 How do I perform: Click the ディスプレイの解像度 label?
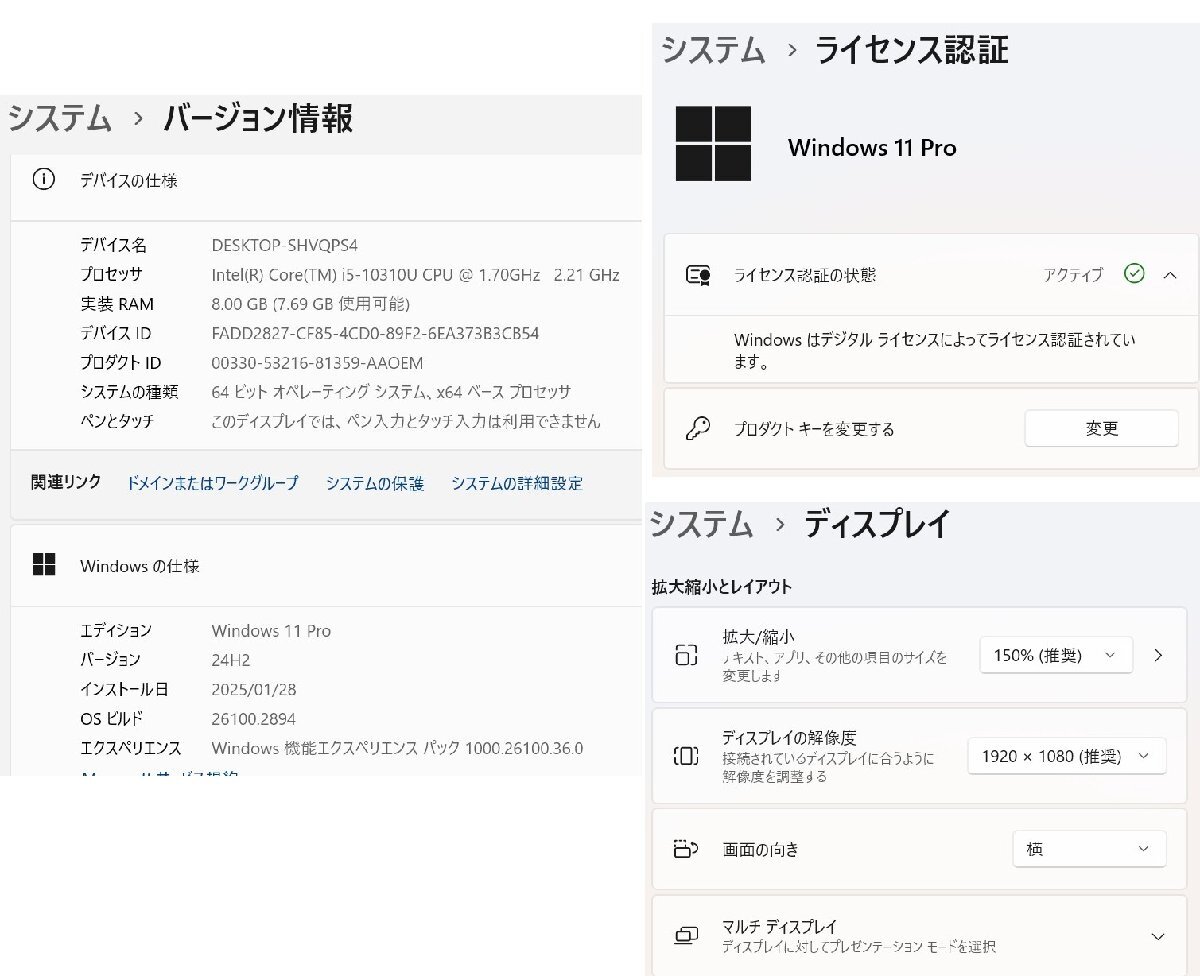click(x=789, y=738)
